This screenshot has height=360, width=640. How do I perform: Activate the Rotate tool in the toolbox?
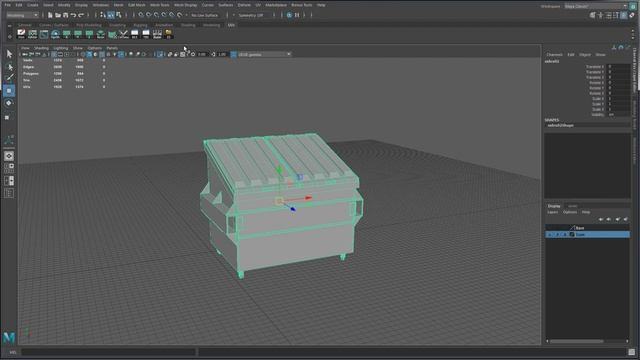click(x=9, y=103)
